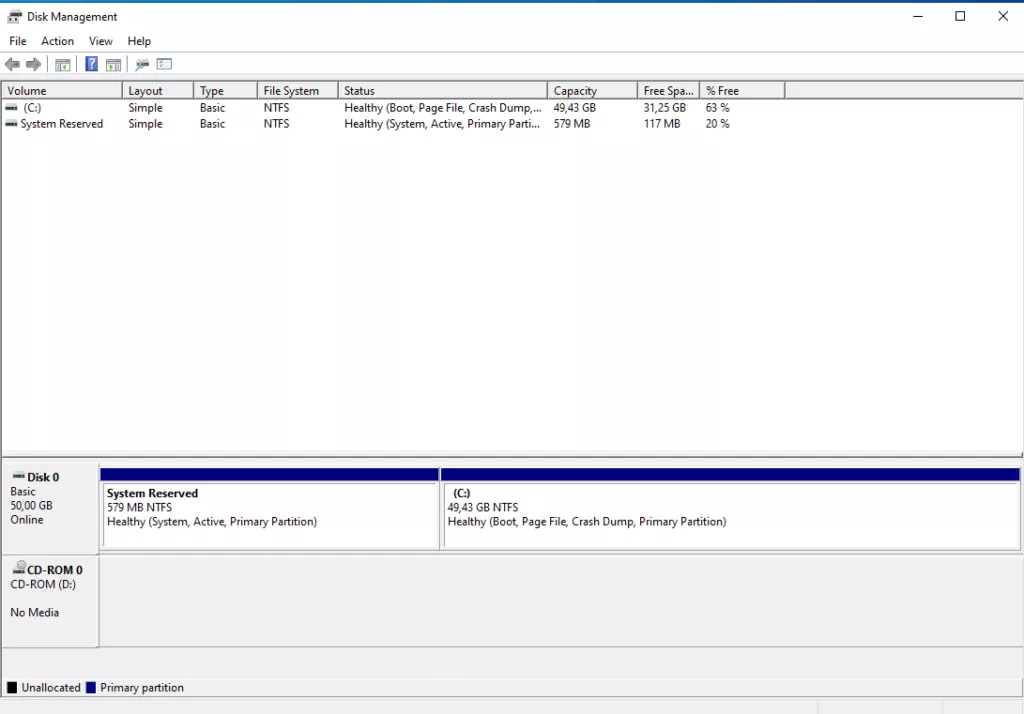This screenshot has height=714, width=1024.
Task: Select the System Reserved partition block on Disk 0
Action: pos(269,515)
